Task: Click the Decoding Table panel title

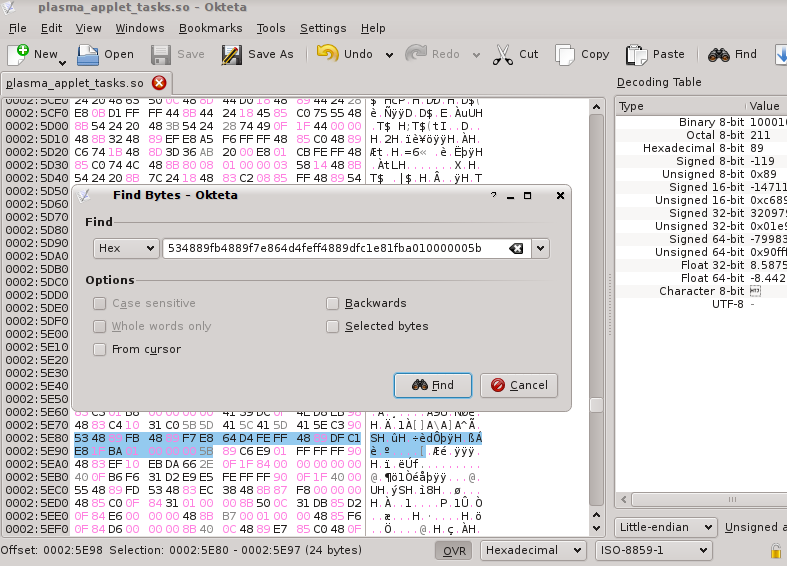Action: [x=659, y=82]
